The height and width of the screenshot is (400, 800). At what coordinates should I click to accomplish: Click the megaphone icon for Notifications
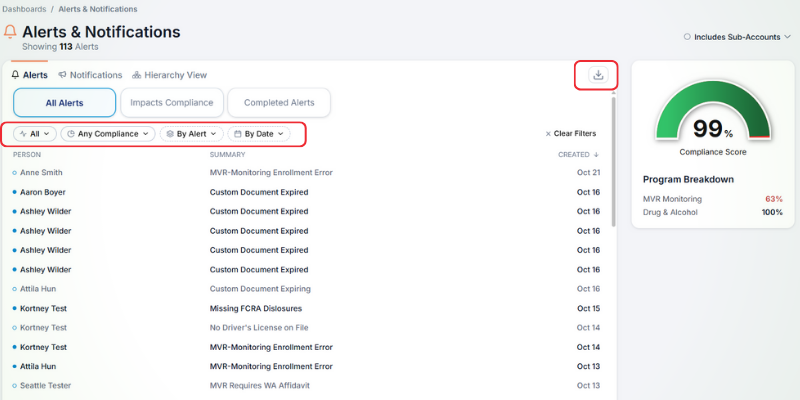[x=62, y=75]
